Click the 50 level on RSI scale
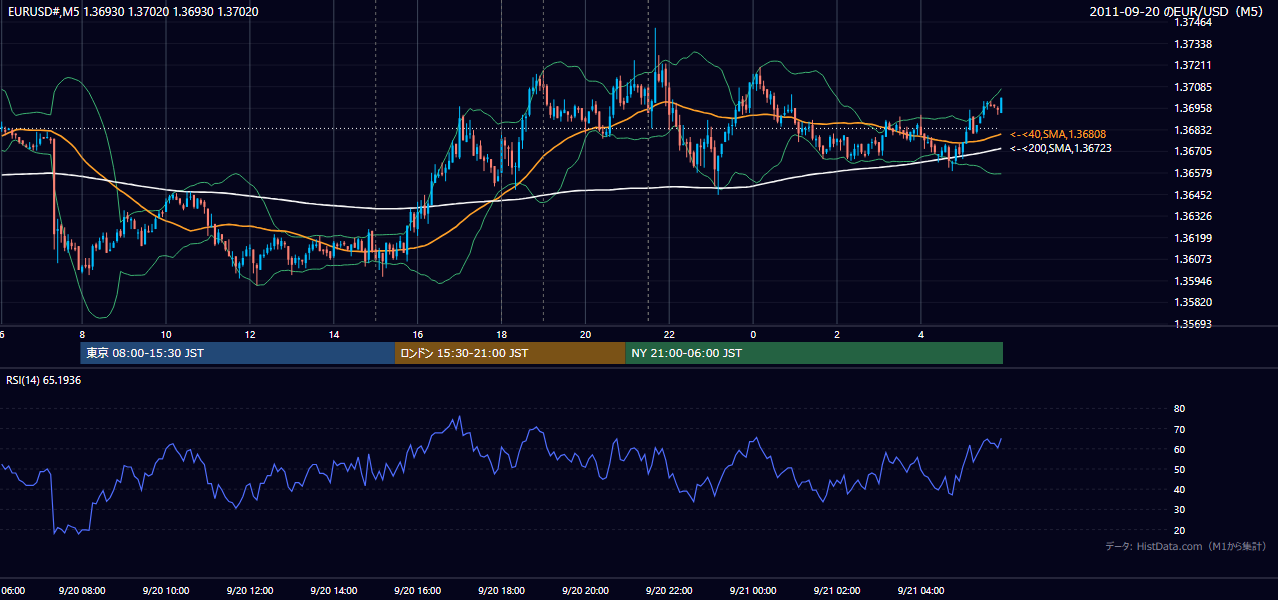This screenshot has height=600, width=1278. click(1179, 469)
